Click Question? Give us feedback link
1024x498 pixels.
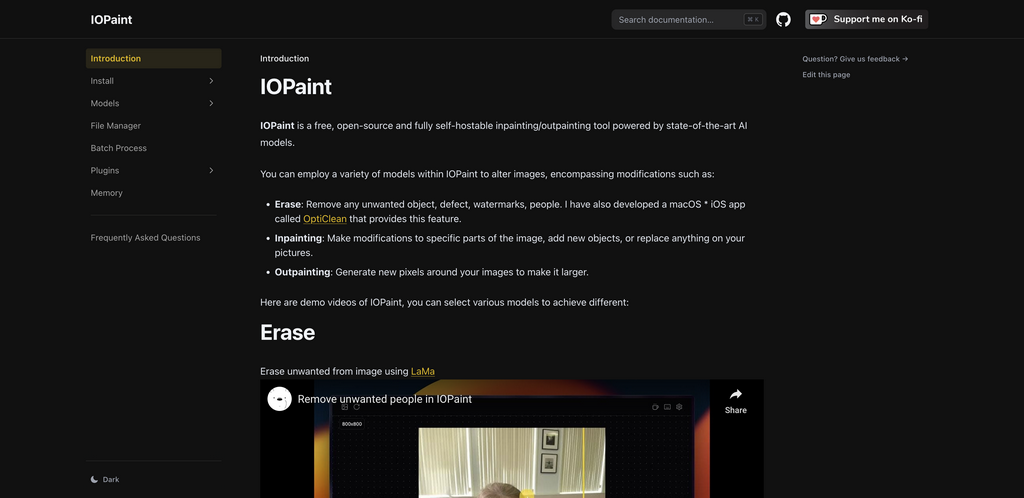[x=855, y=59]
